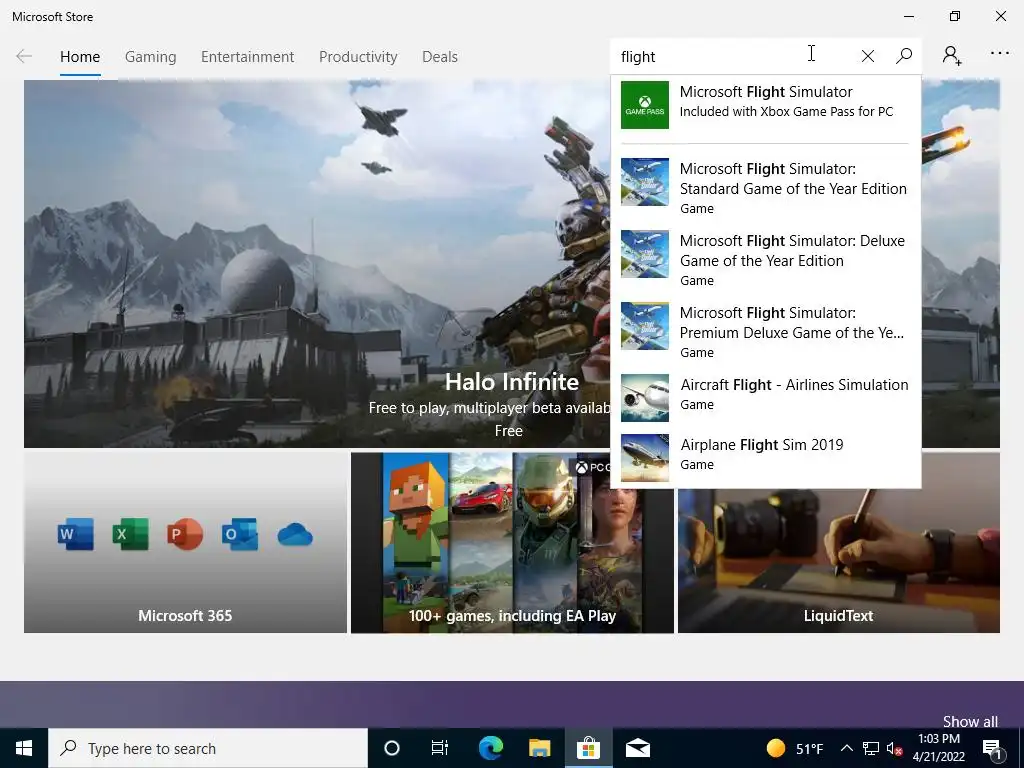
Task: Open the Windows Start button
Action: tap(24, 748)
